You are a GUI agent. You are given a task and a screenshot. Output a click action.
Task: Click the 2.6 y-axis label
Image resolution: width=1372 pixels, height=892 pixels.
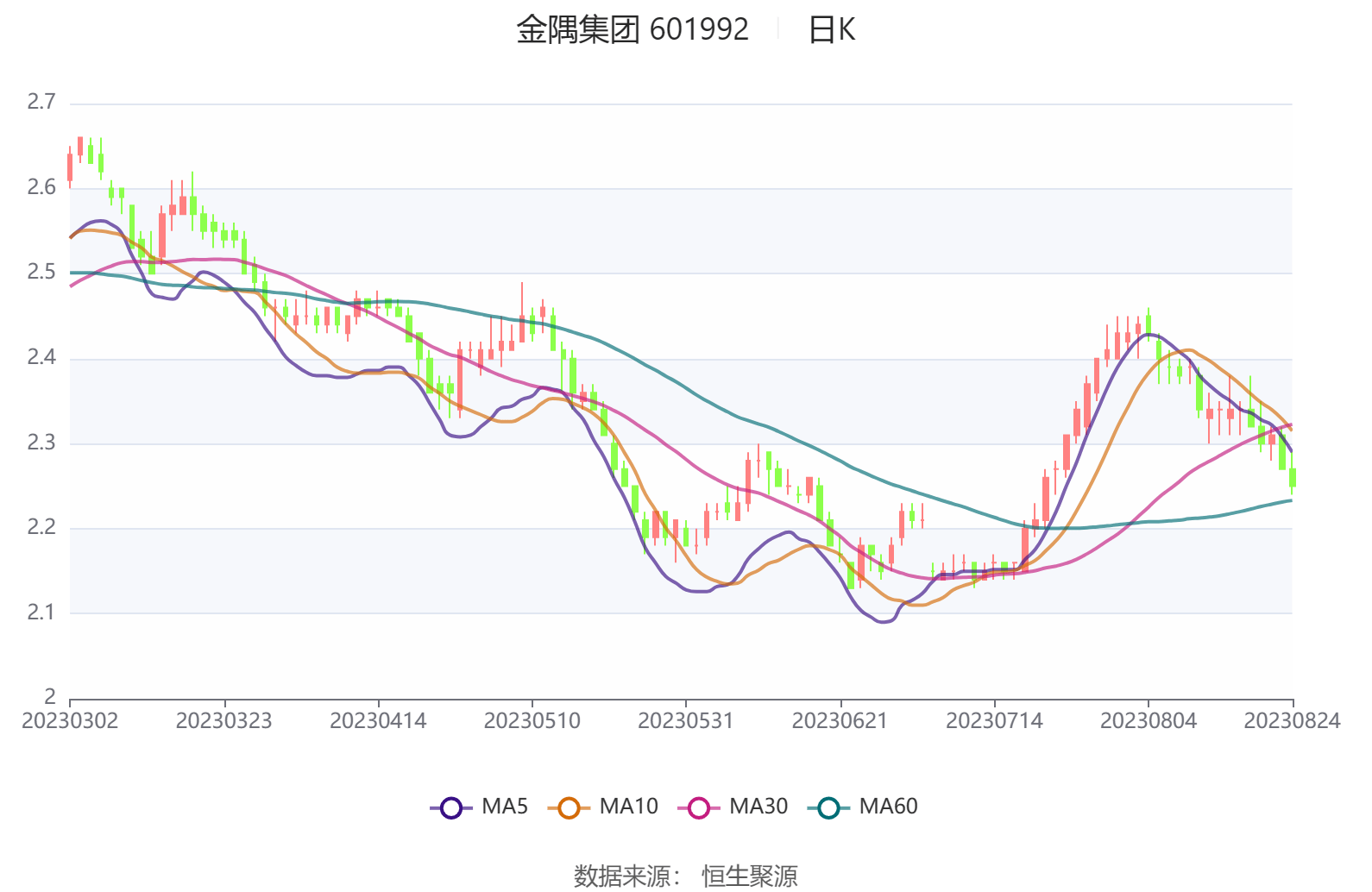(41, 187)
